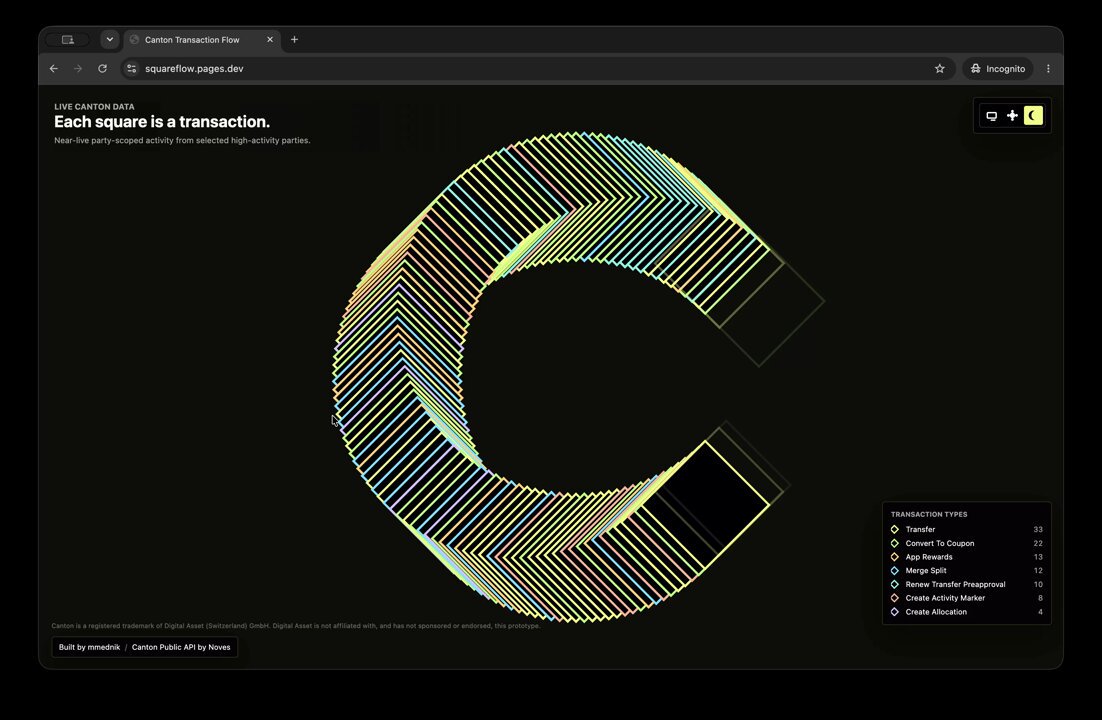
Task: Click the Near-live party-scoped activity subtitle
Action: pyautogui.click(x=182, y=141)
